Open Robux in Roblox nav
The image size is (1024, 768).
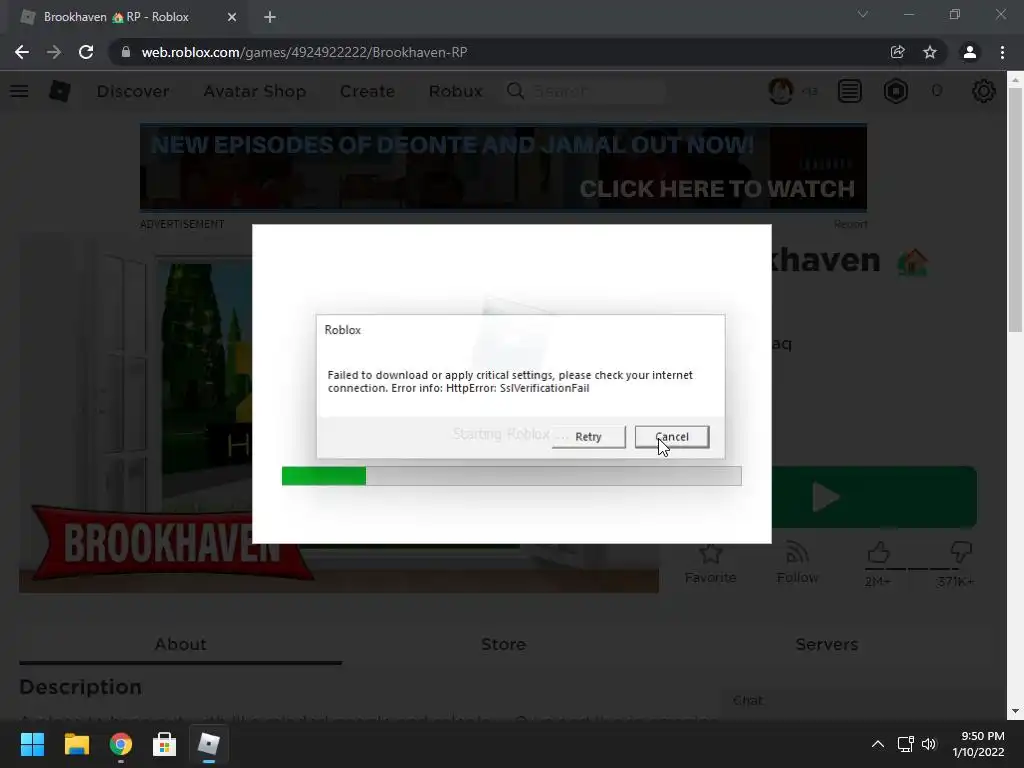[455, 91]
